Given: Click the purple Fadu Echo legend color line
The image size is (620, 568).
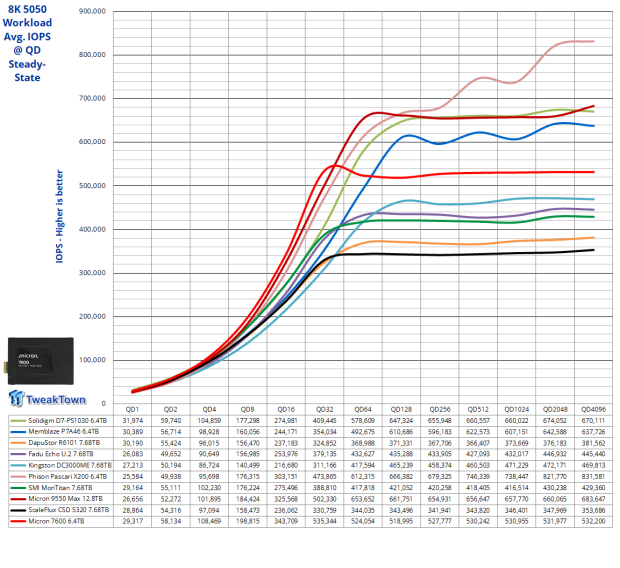Looking at the screenshot, I should (18, 454).
